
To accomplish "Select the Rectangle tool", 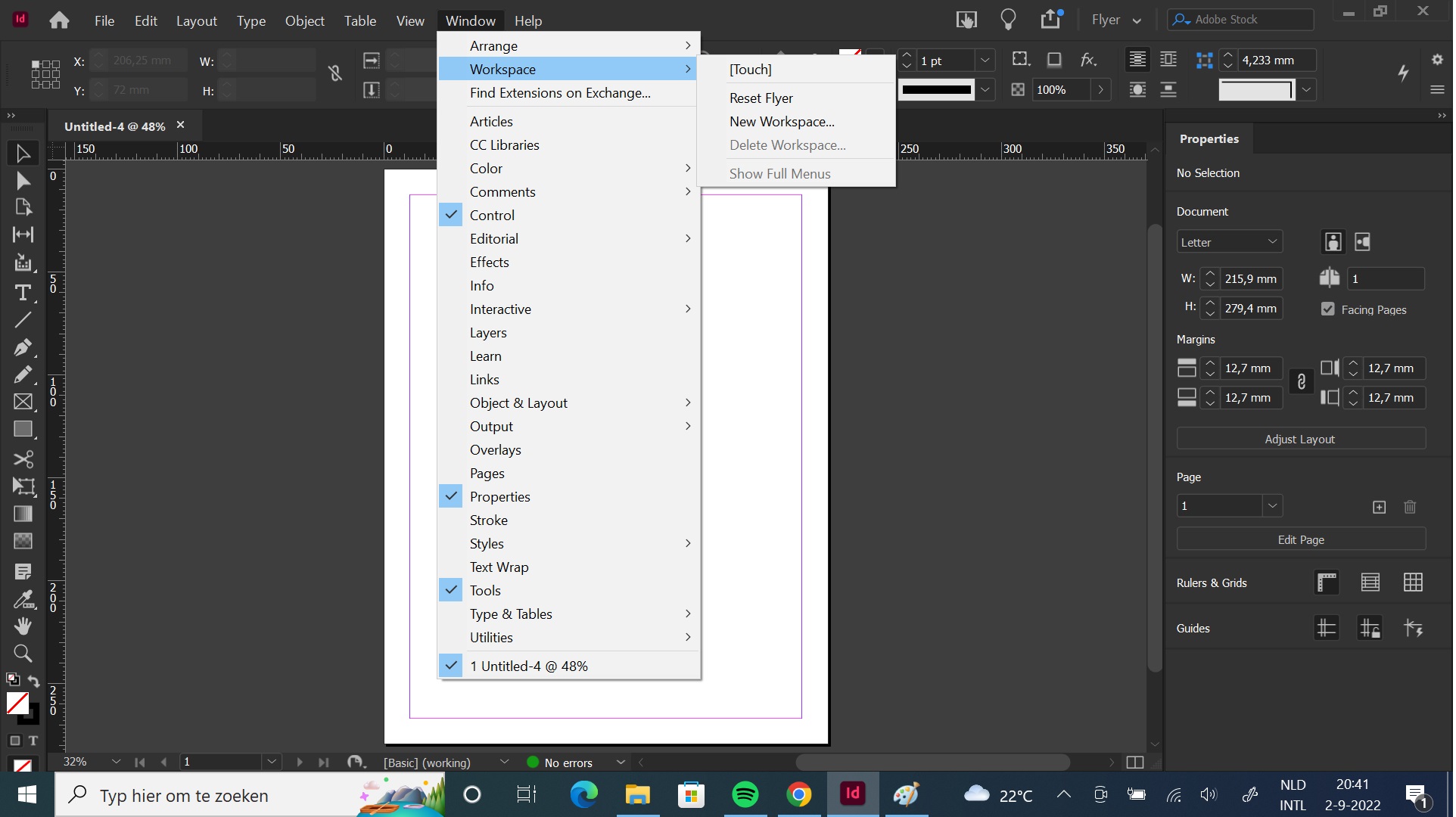I will (x=23, y=430).
